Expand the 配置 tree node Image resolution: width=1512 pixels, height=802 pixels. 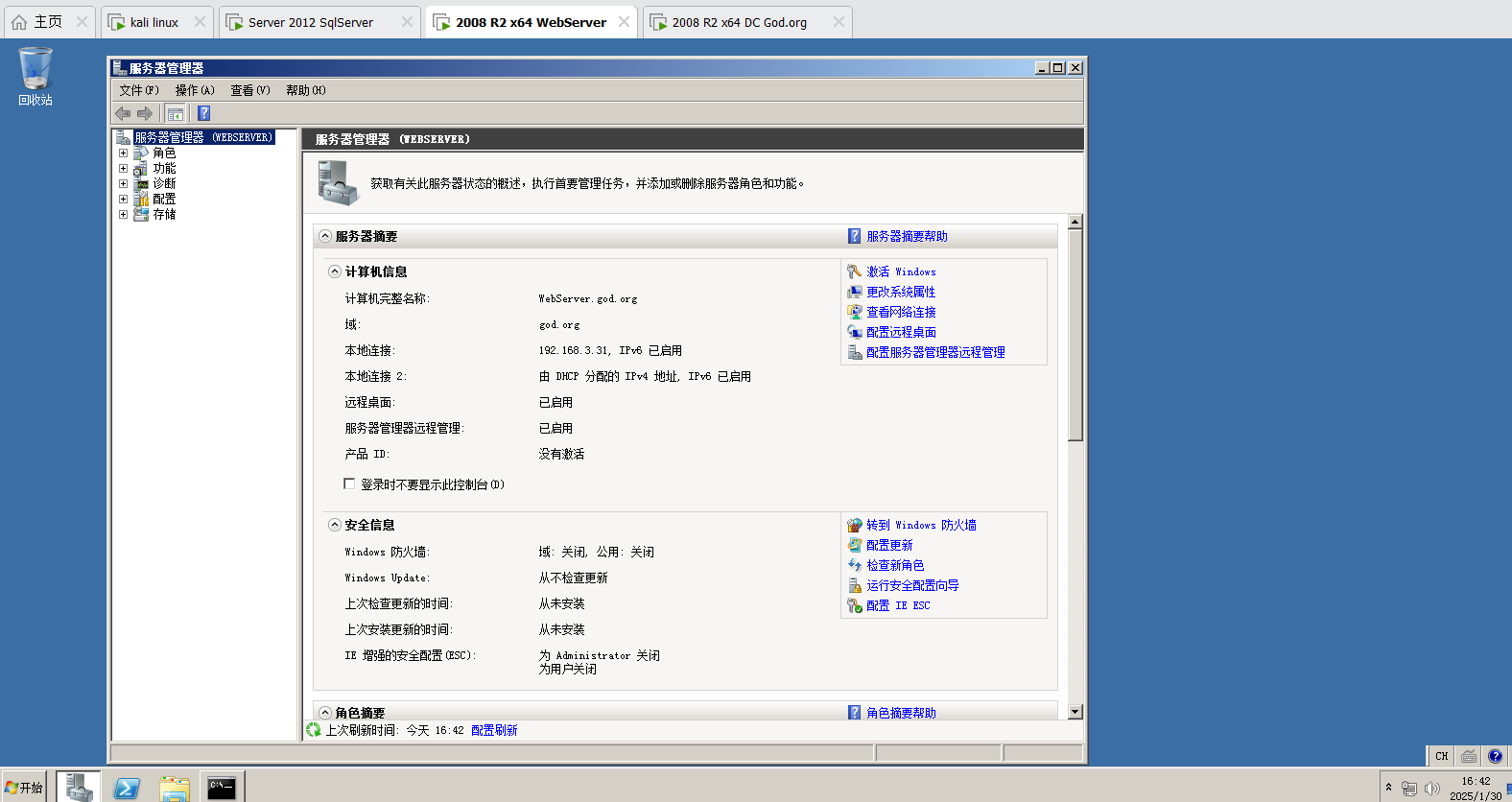(x=123, y=199)
